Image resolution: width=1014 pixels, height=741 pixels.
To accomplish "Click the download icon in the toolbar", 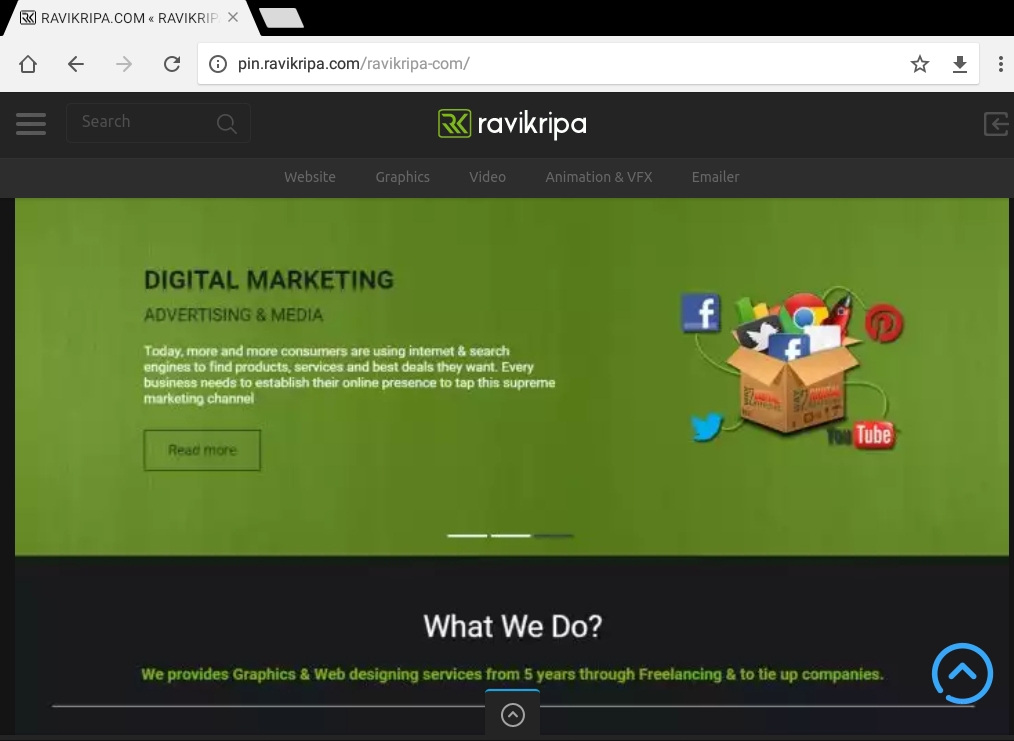I will [960, 64].
